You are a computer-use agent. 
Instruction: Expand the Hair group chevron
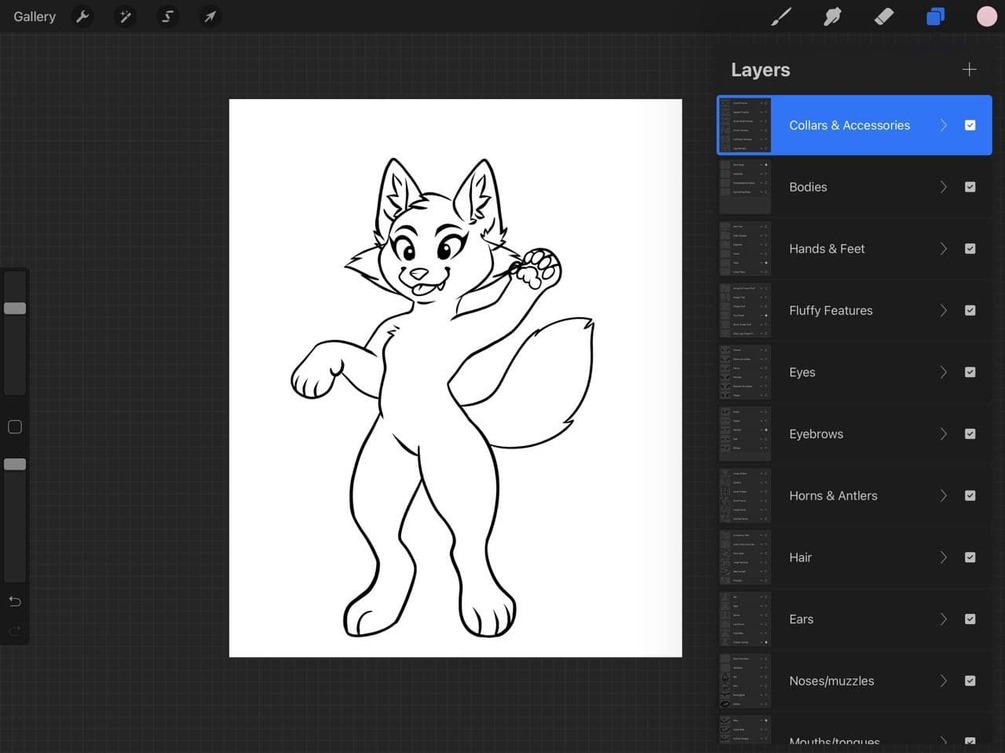coord(943,558)
